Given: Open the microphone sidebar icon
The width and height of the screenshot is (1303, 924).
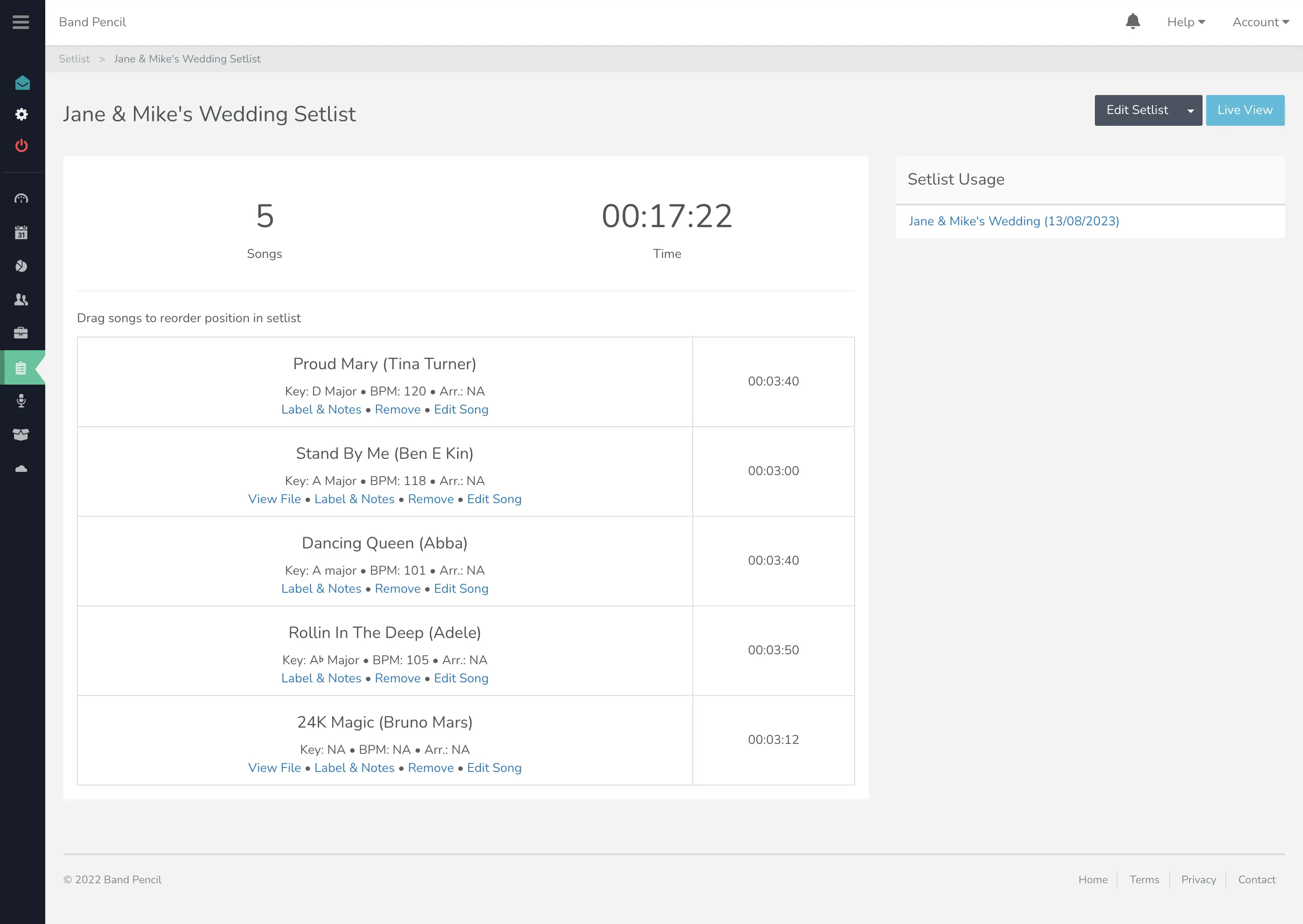Looking at the screenshot, I should 21,400.
